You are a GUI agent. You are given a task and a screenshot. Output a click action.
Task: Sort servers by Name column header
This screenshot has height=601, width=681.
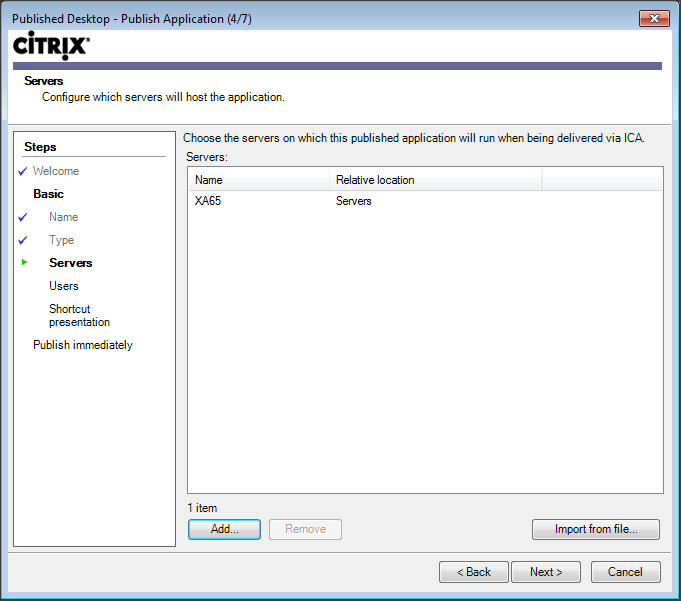[x=258, y=180]
